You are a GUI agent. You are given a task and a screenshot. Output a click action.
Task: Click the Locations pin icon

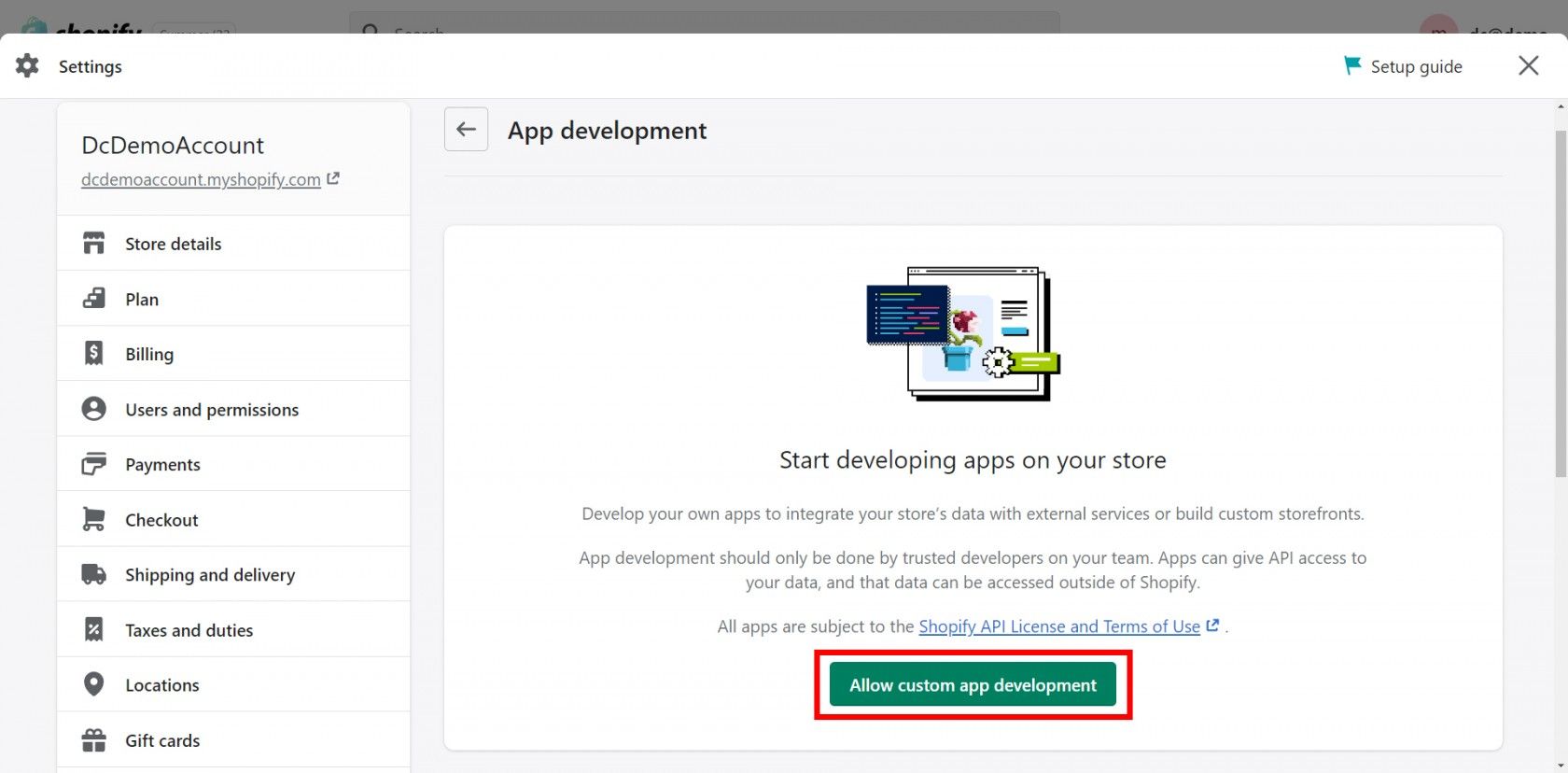pyautogui.click(x=93, y=684)
